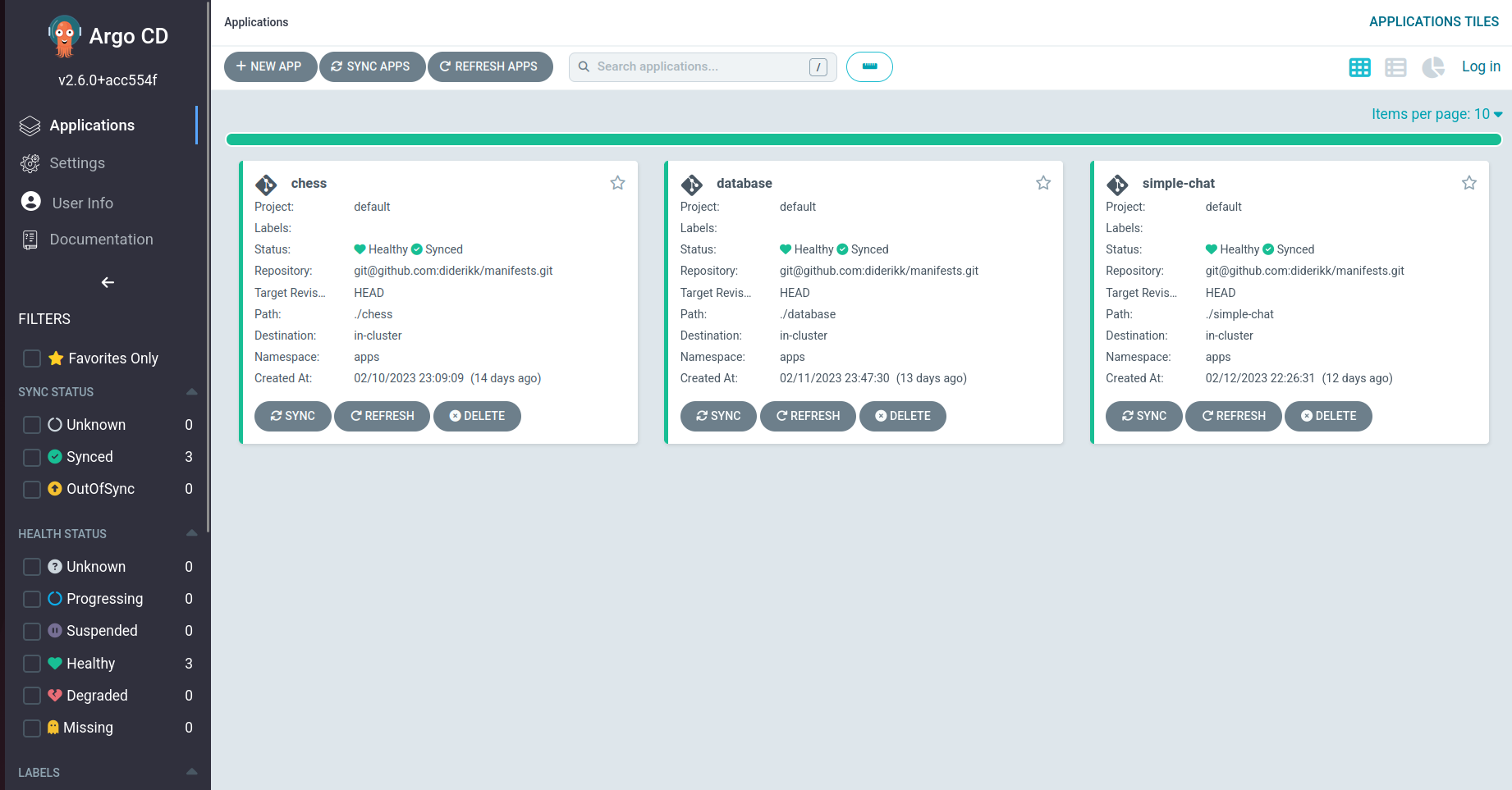The width and height of the screenshot is (1512, 790).
Task: Click the sidebar vertical scrollbar
Action: pyautogui.click(x=208, y=267)
